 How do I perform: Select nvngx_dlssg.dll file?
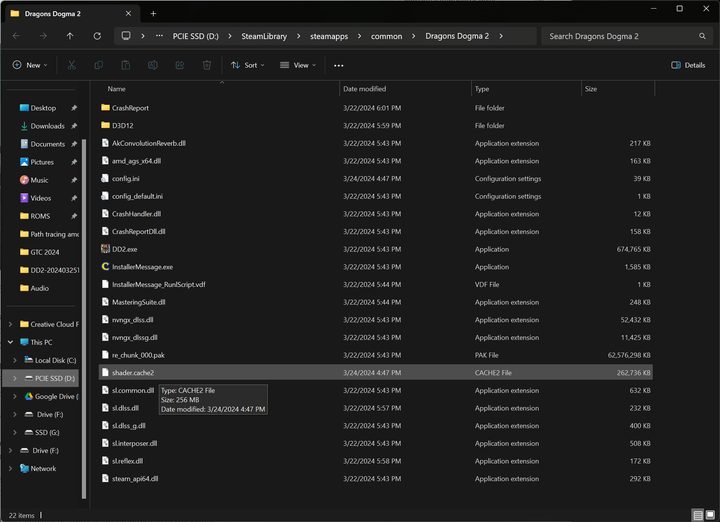point(376,337)
